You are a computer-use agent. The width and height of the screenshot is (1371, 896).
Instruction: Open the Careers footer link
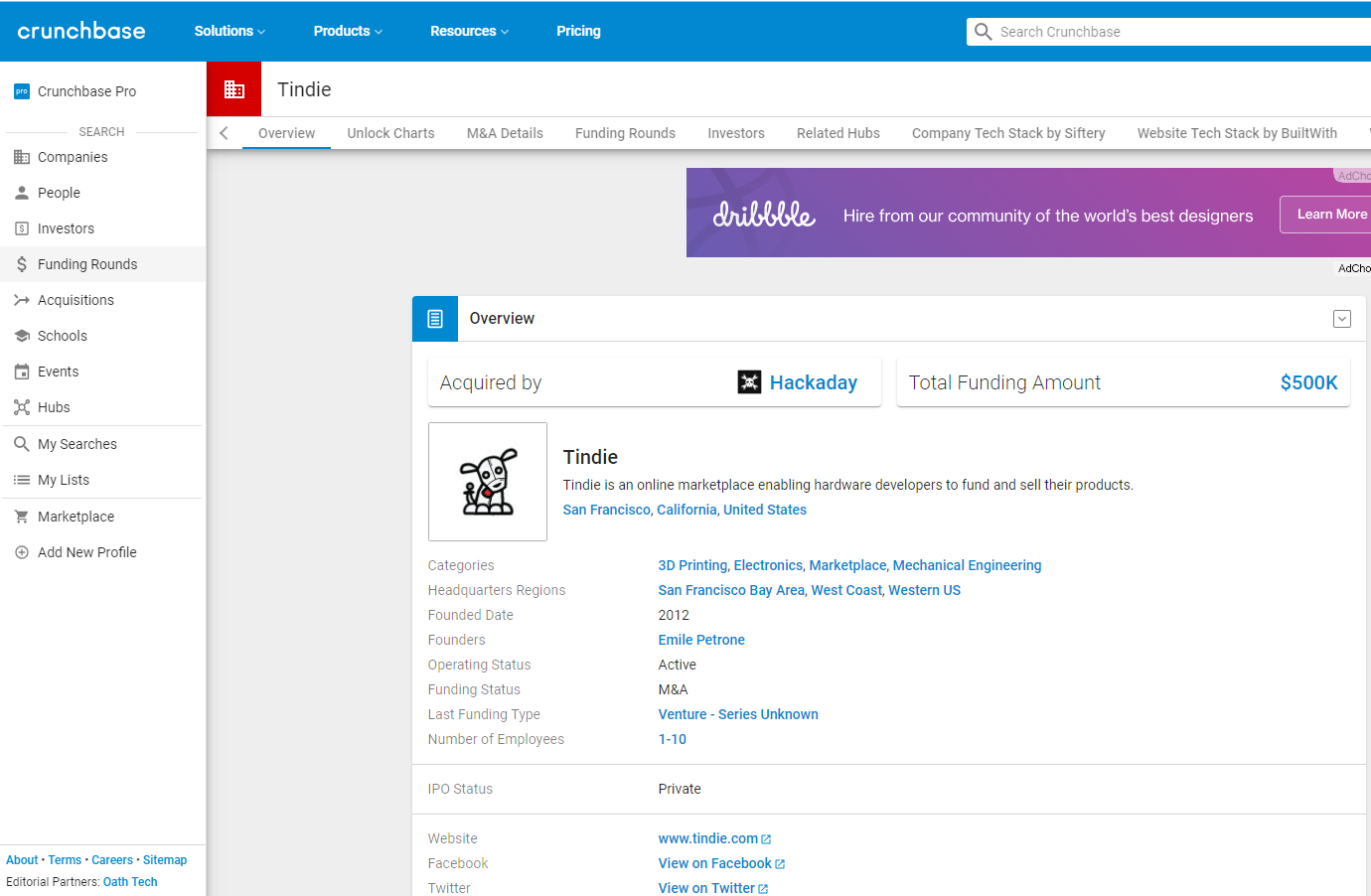pyautogui.click(x=112, y=860)
